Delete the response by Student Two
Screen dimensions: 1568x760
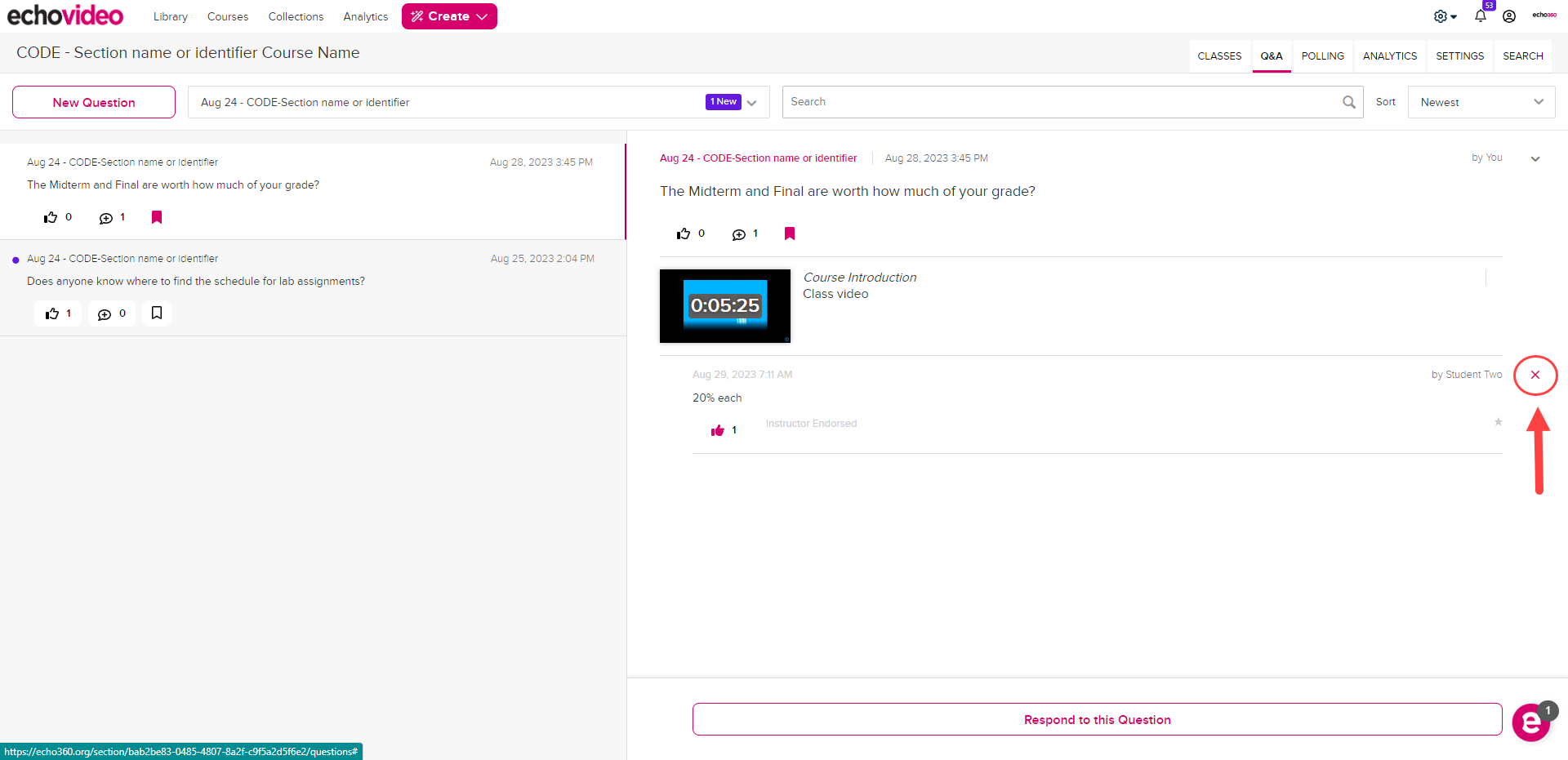(x=1535, y=375)
